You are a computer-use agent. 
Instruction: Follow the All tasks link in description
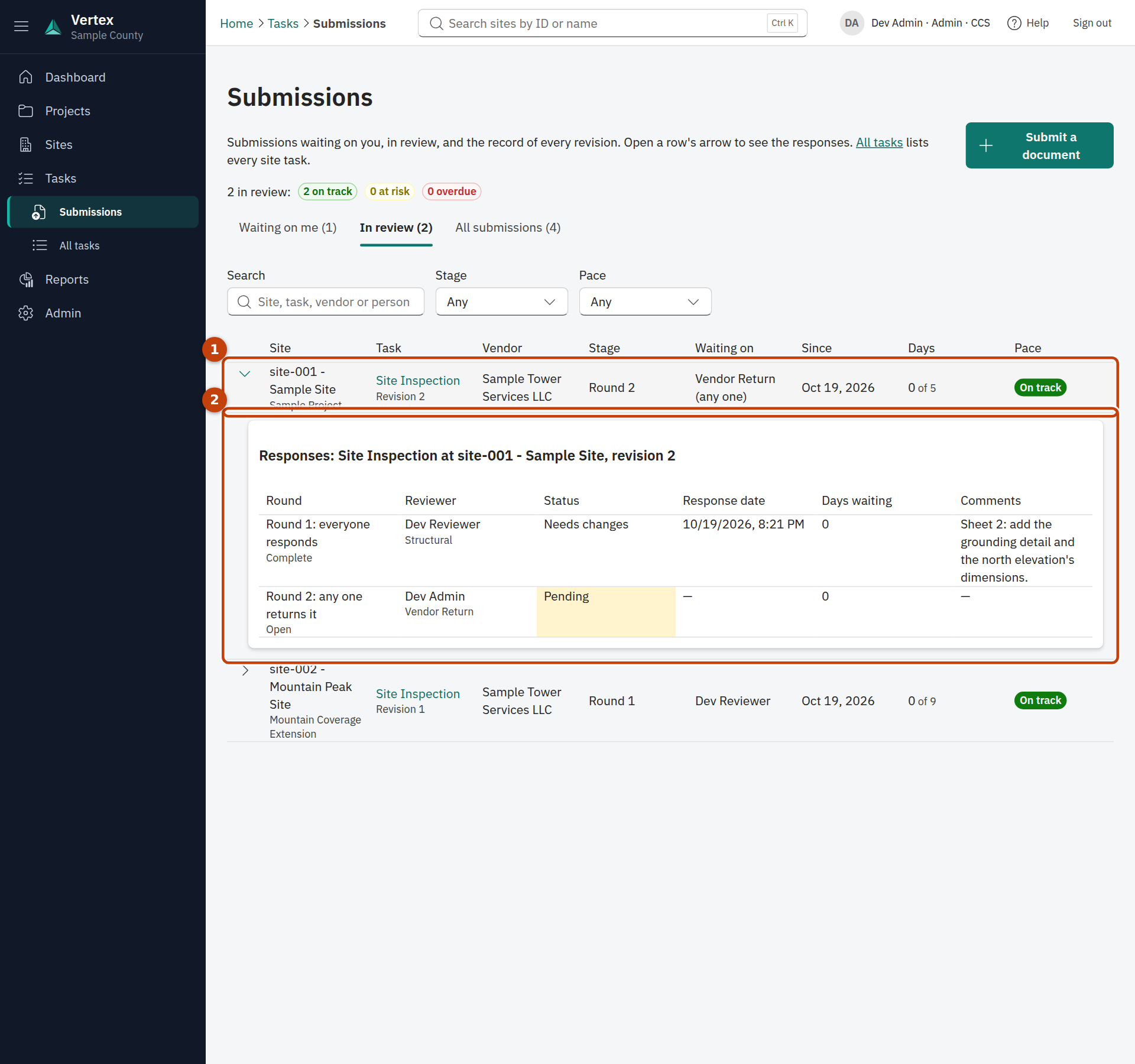879,142
